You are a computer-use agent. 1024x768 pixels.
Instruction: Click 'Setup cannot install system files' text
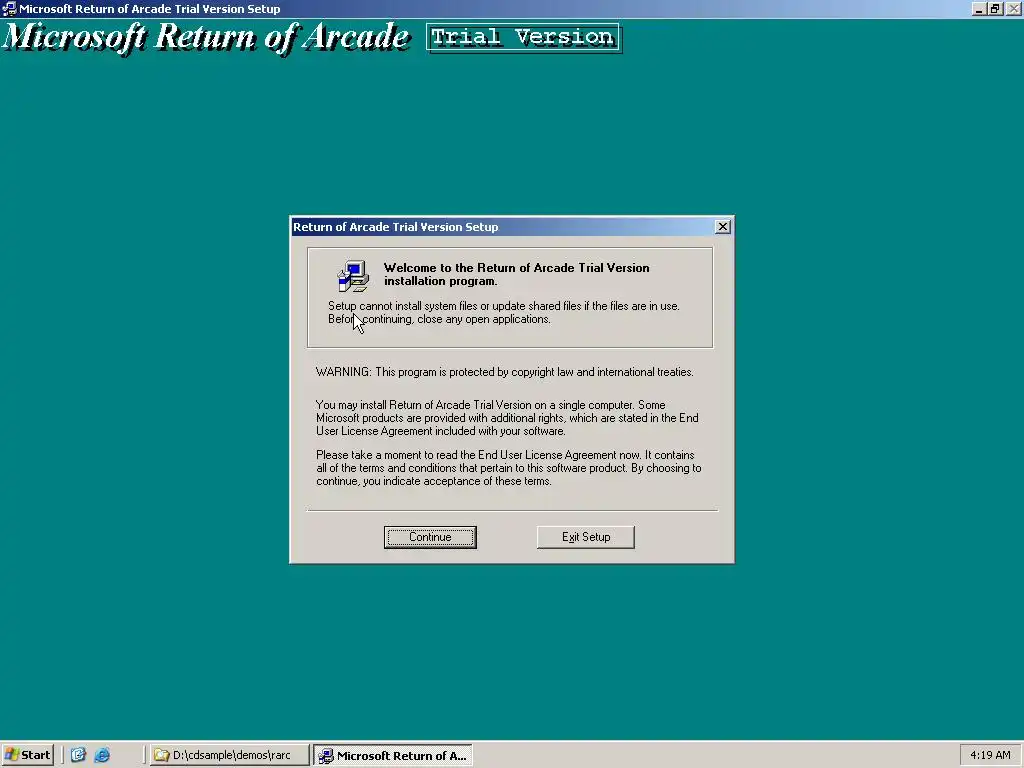504,312
